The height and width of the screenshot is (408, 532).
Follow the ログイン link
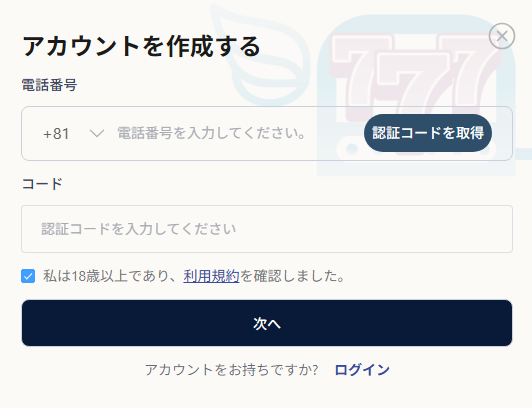362,370
